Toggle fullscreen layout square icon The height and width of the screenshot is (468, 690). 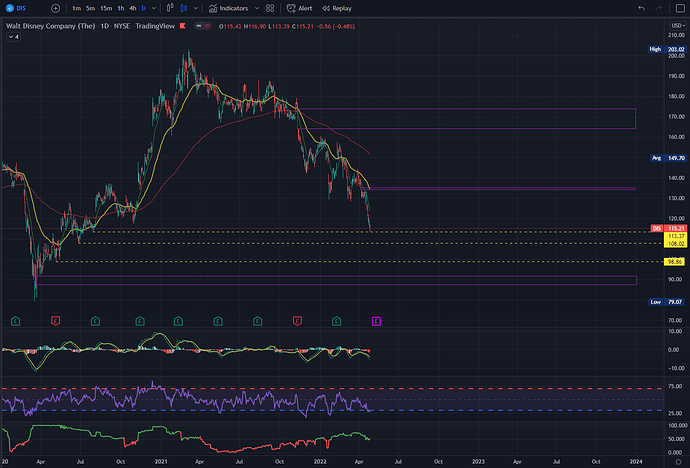[680, 8]
